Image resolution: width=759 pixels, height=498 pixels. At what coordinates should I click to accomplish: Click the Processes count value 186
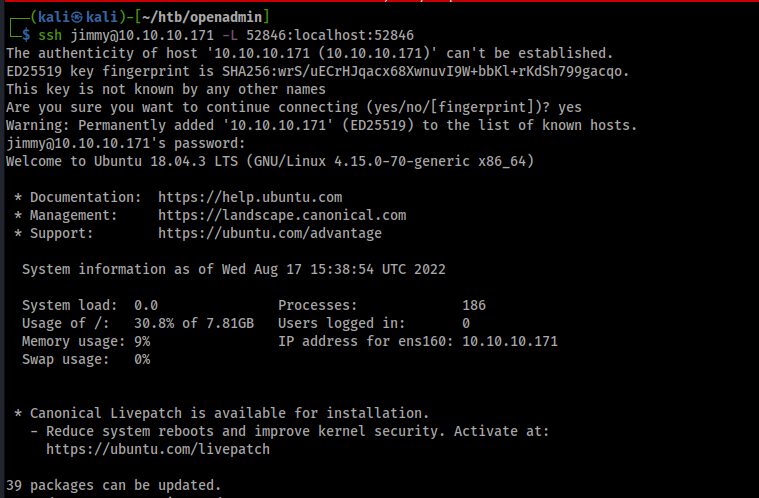tap(474, 305)
